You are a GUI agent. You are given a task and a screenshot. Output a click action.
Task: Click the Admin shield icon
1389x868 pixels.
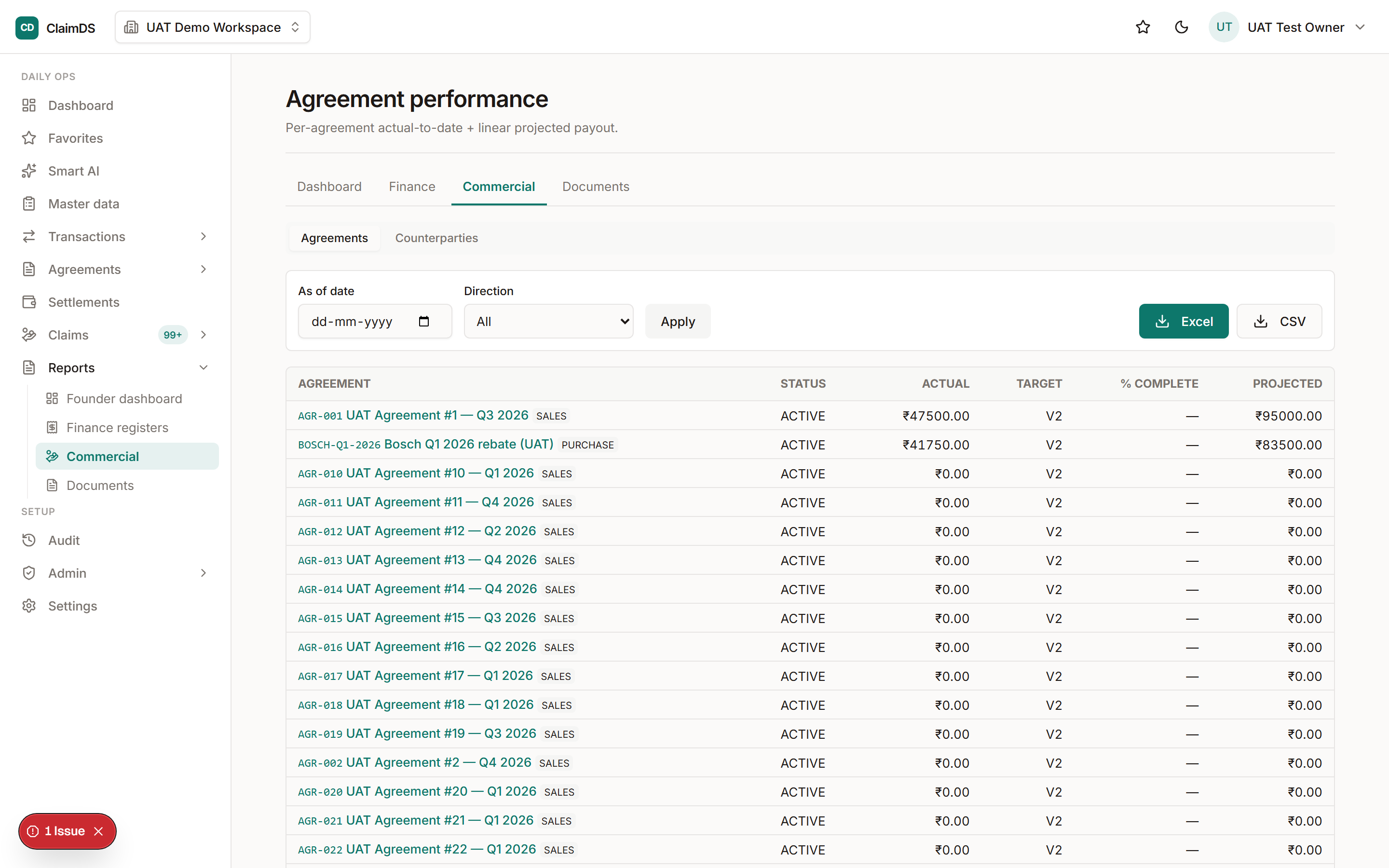29,573
